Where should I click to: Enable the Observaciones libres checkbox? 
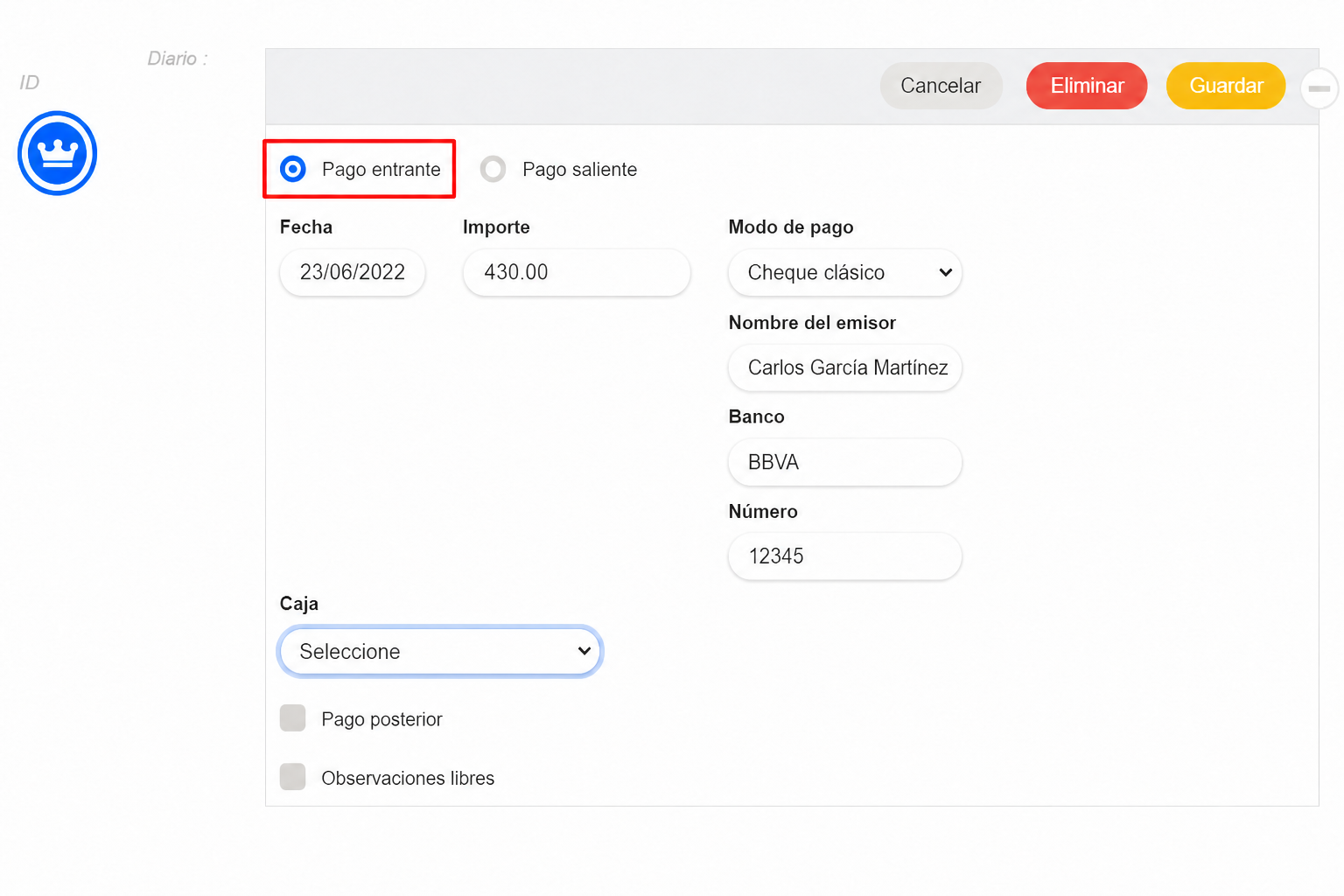293,777
